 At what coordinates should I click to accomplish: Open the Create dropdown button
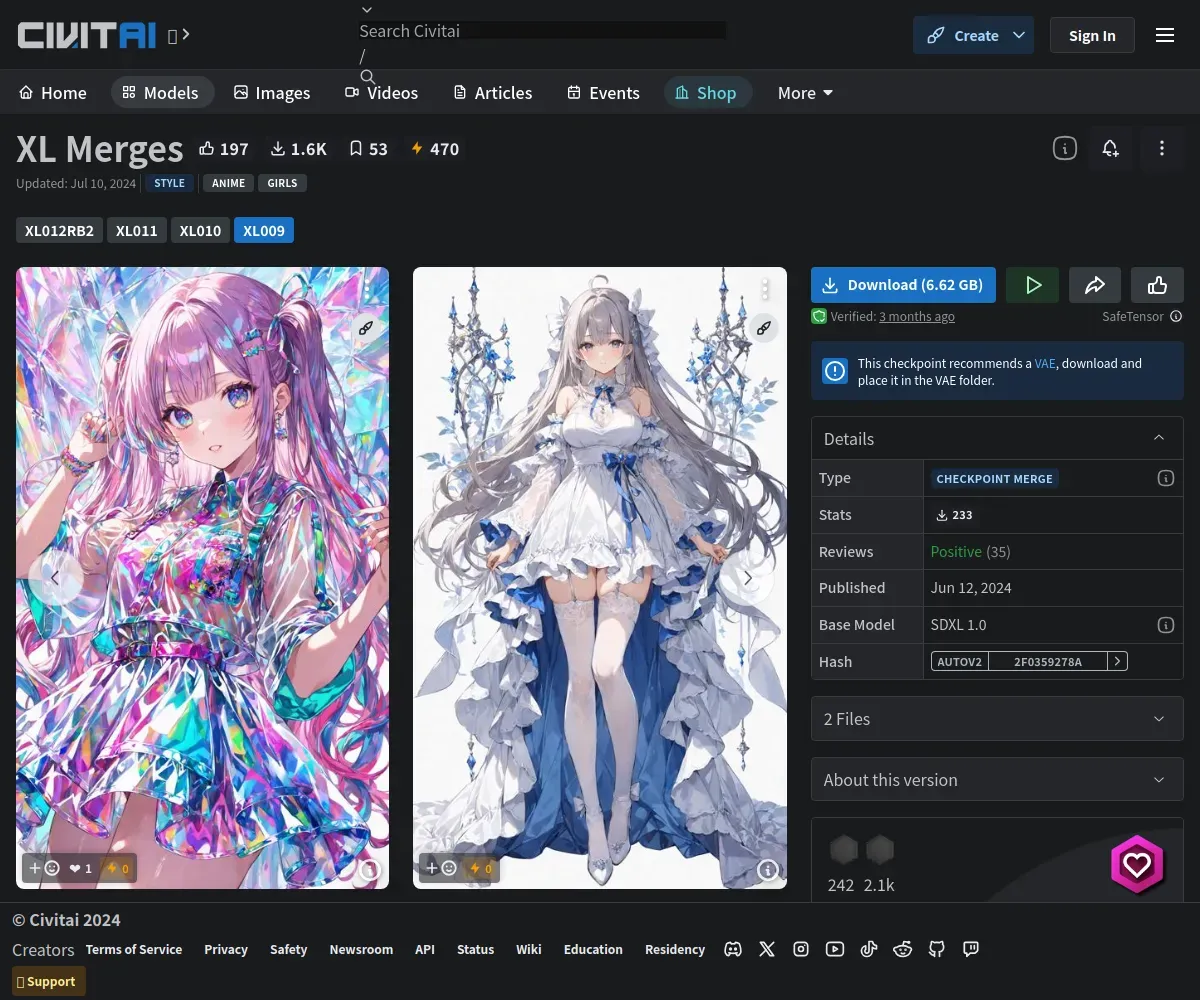973,35
